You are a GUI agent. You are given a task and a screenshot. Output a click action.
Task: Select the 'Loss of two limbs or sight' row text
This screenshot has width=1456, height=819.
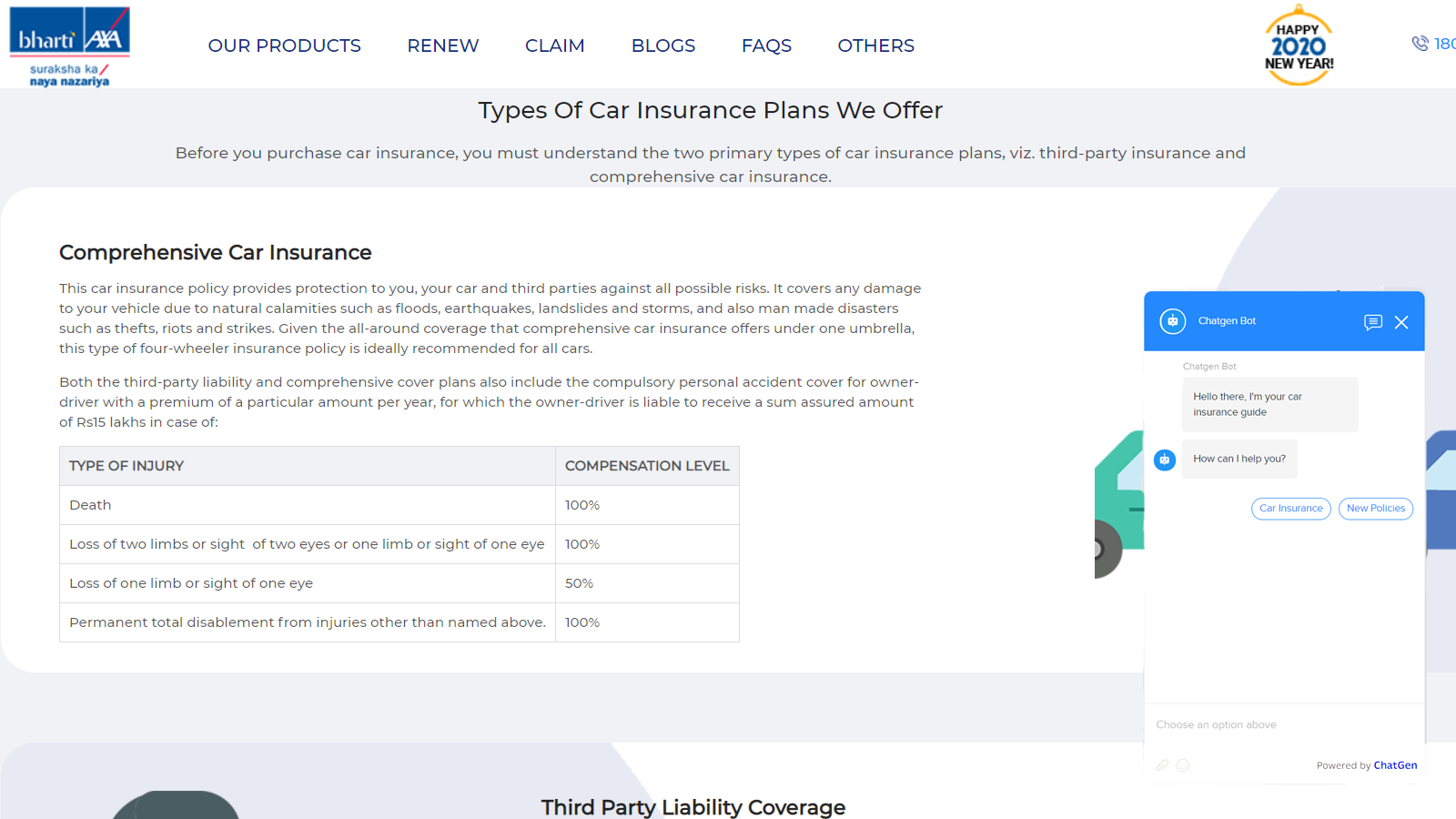307,544
